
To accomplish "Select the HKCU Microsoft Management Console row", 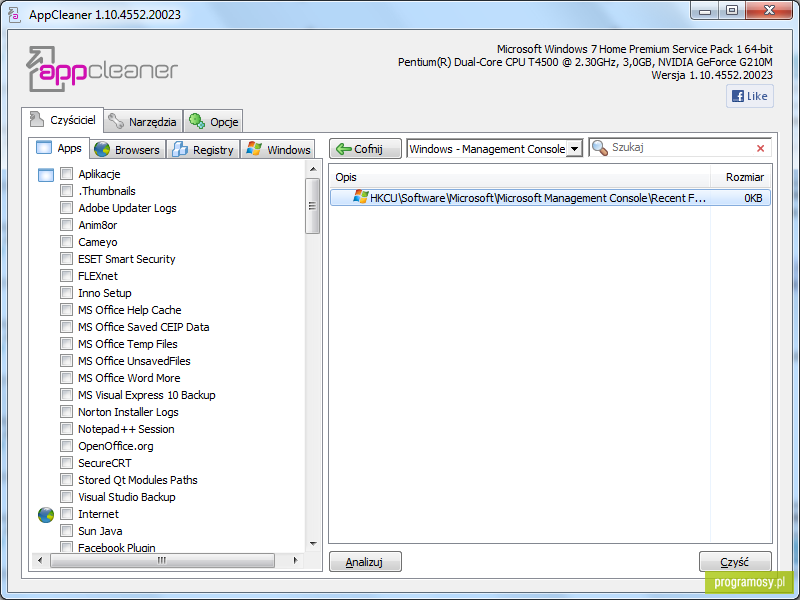I will click(x=549, y=198).
